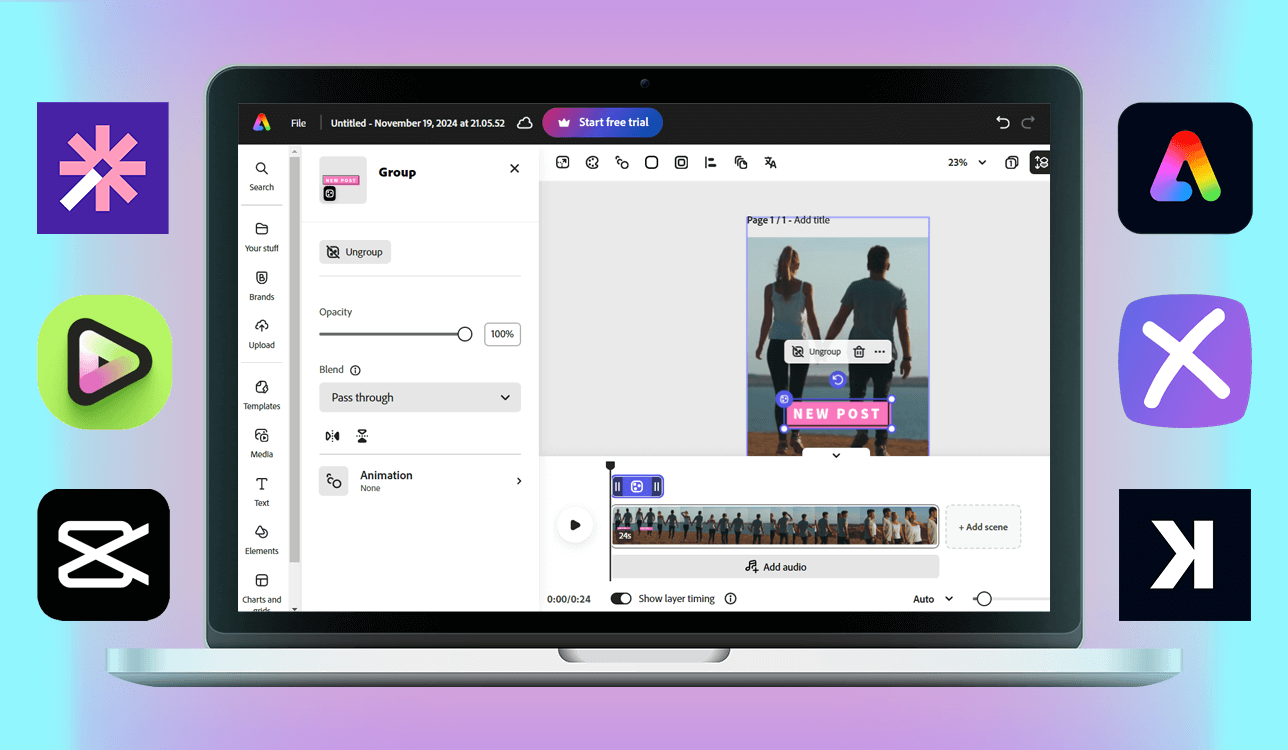The height and width of the screenshot is (750, 1288).
Task: Click the pages icon beside zoom
Action: pyautogui.click(x=1012, y=162)
